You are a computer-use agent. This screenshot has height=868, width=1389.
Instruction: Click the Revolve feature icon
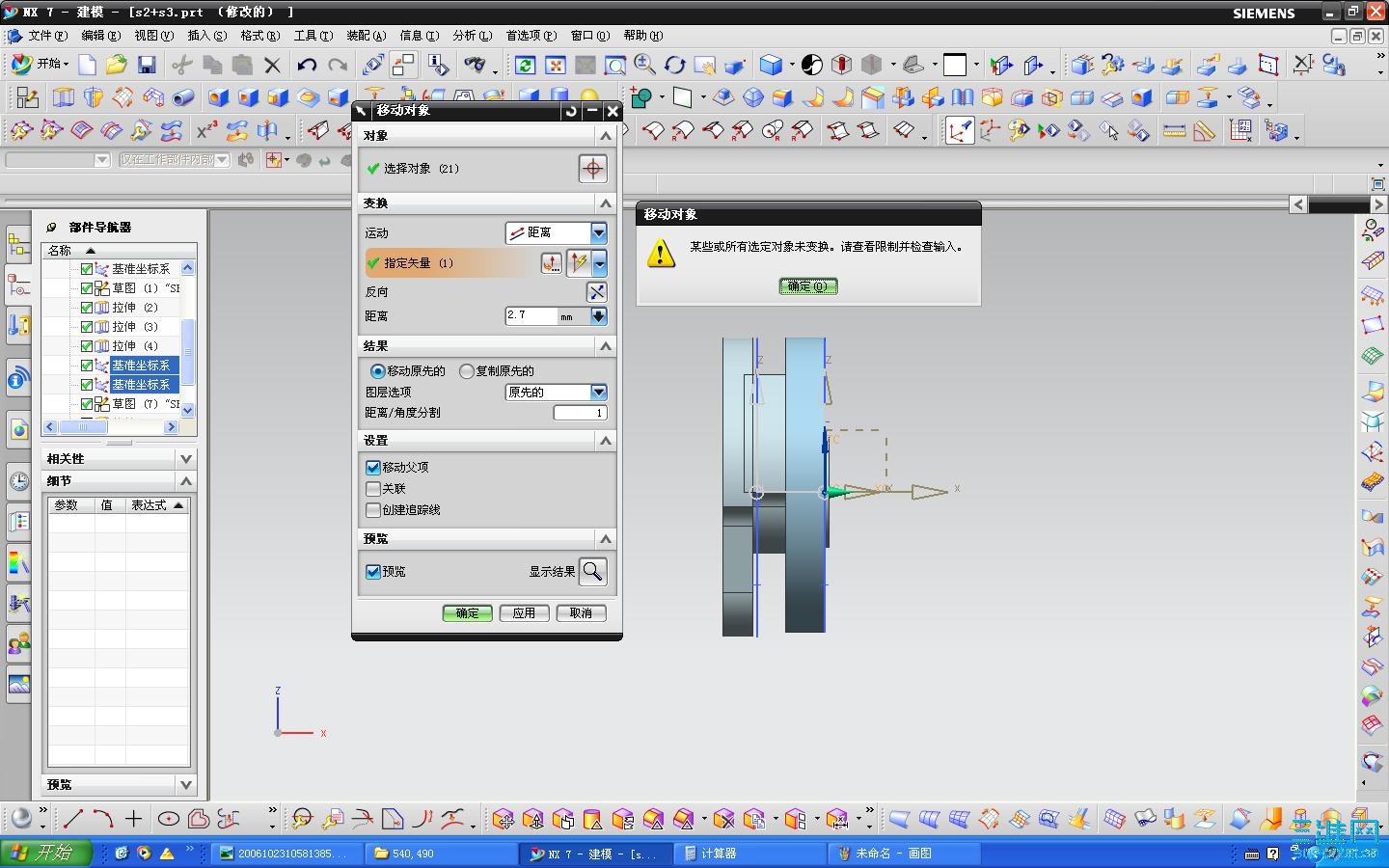94,97
